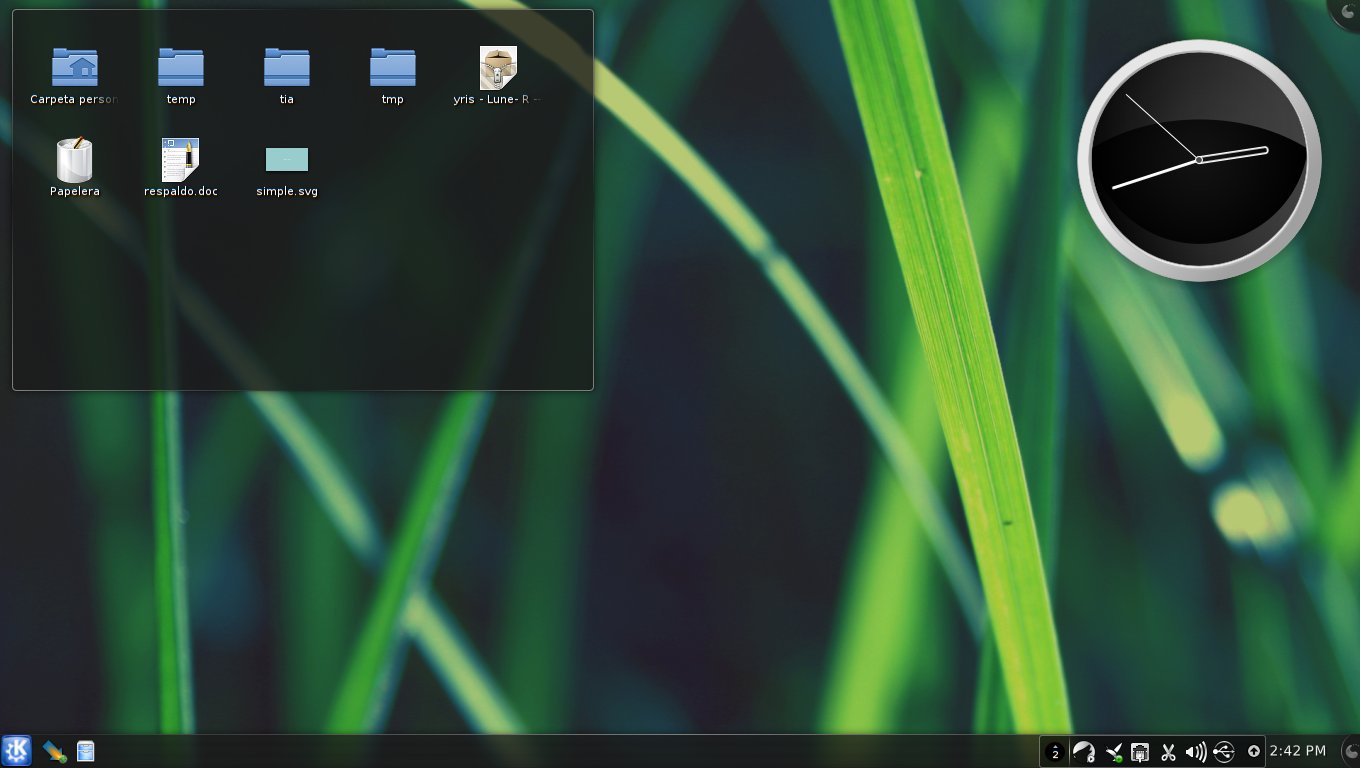Select the respaldo.doc document
Screen dimensions: 1360x768
[181, 167]
